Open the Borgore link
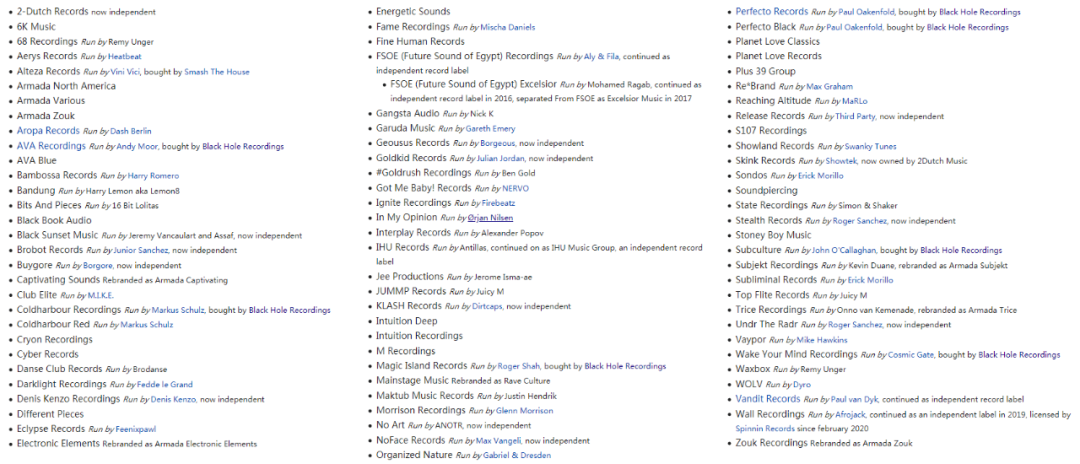This screenshot has width=1080, height=464. click(x=98, y=265)
